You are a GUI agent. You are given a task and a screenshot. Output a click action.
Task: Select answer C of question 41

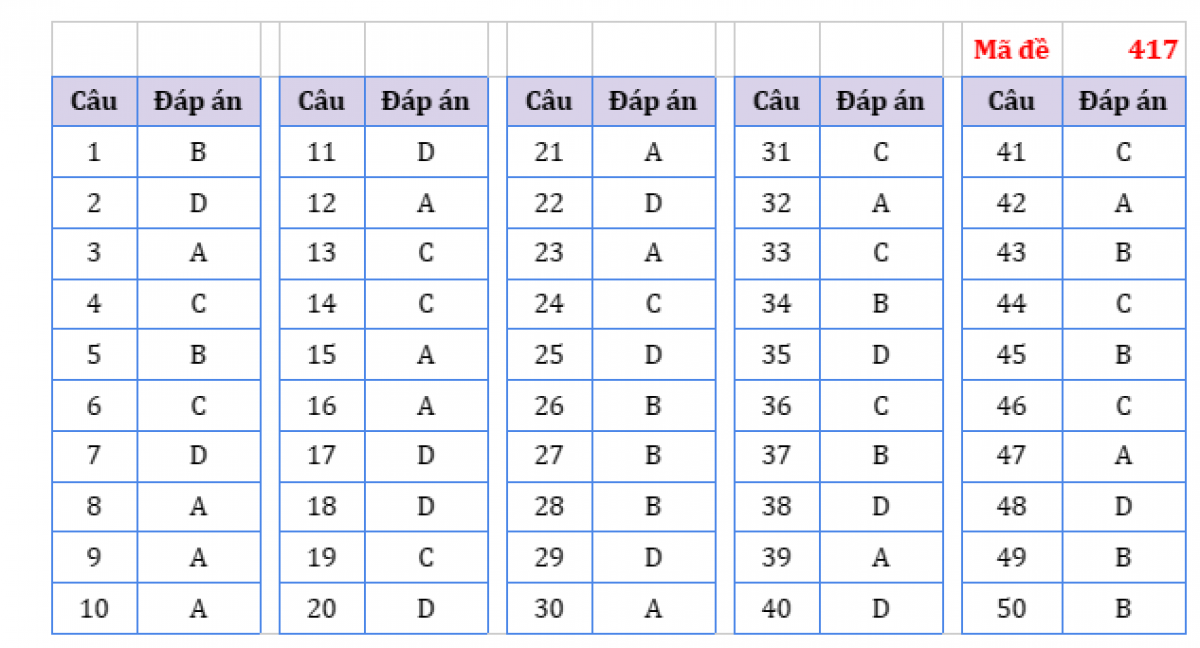pyautogui.click(x=1124, y=152)
